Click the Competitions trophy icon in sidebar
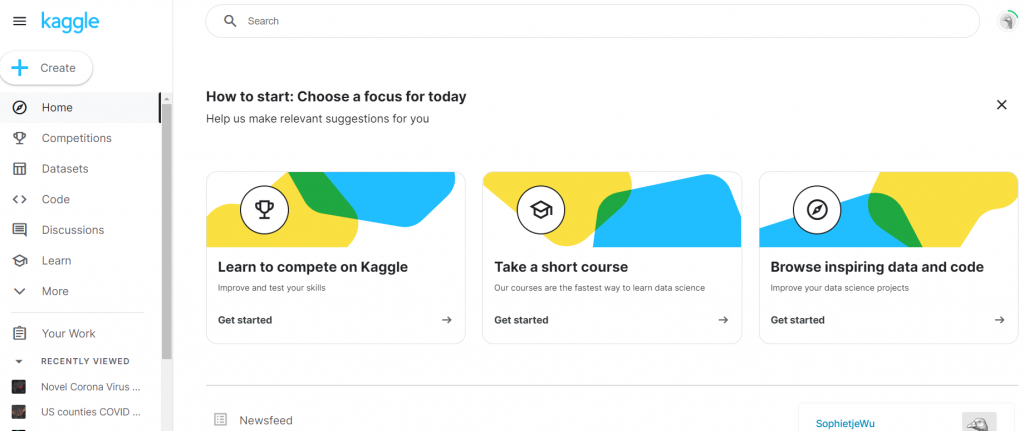 pyautogui.click(x=19, y=138)
